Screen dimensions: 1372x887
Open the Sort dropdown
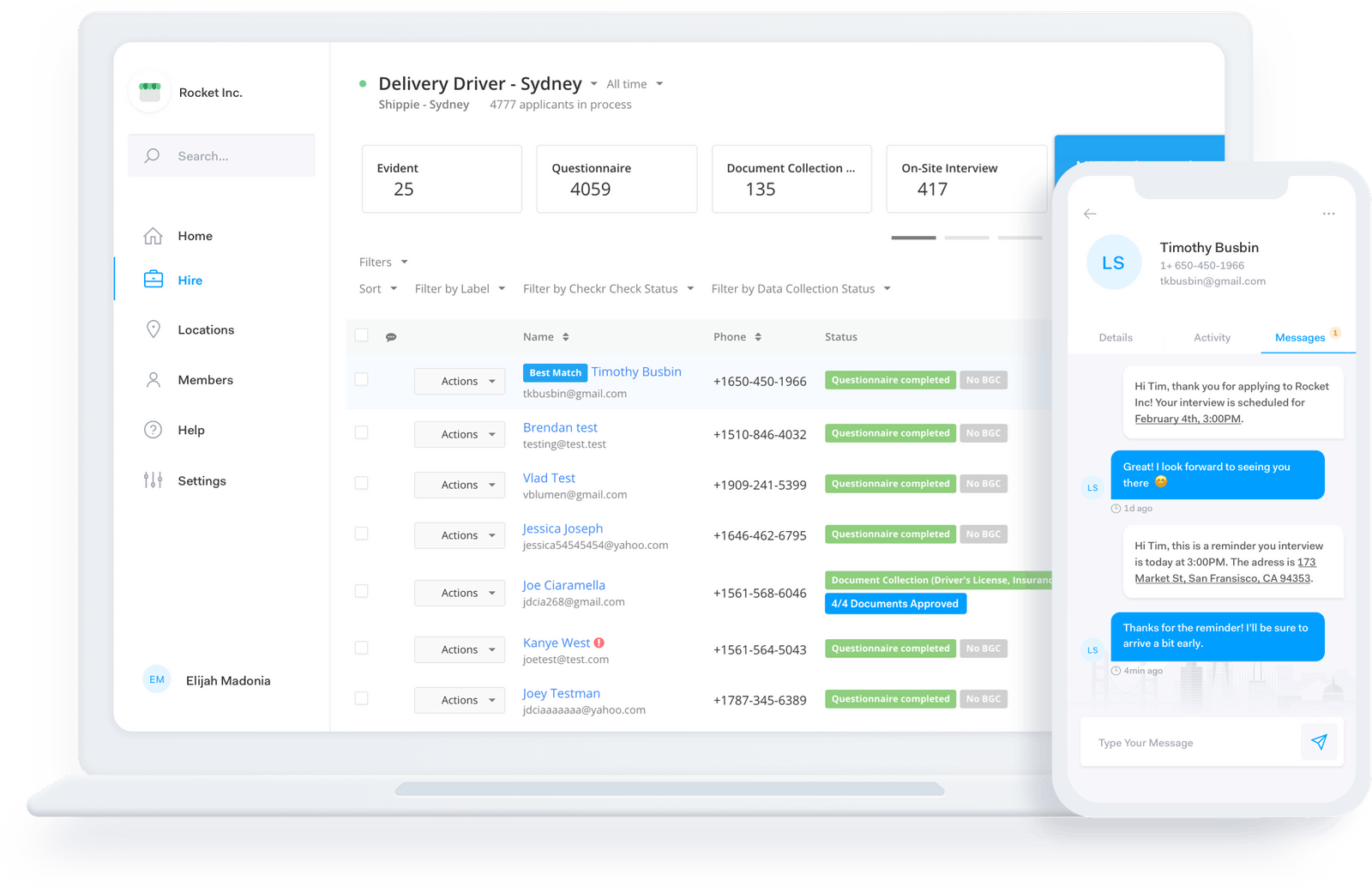(x=378, y=289)
